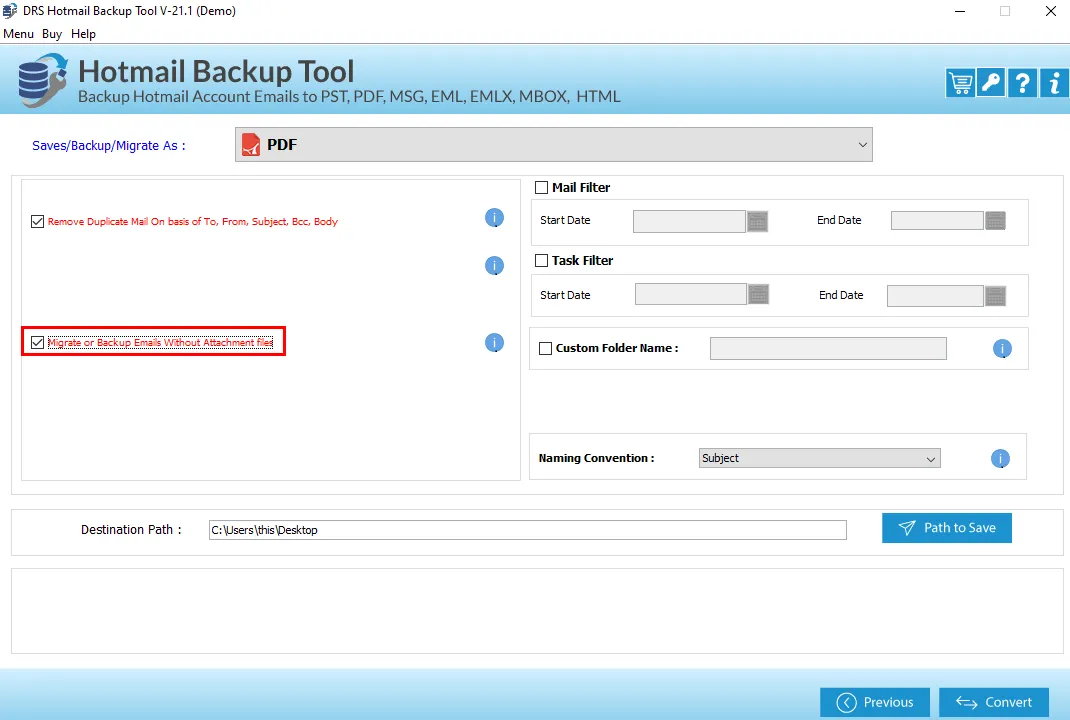Open the key activation icon
Image resolution: width=1070 pixels, height=720 pixels.
click(991, 83)
